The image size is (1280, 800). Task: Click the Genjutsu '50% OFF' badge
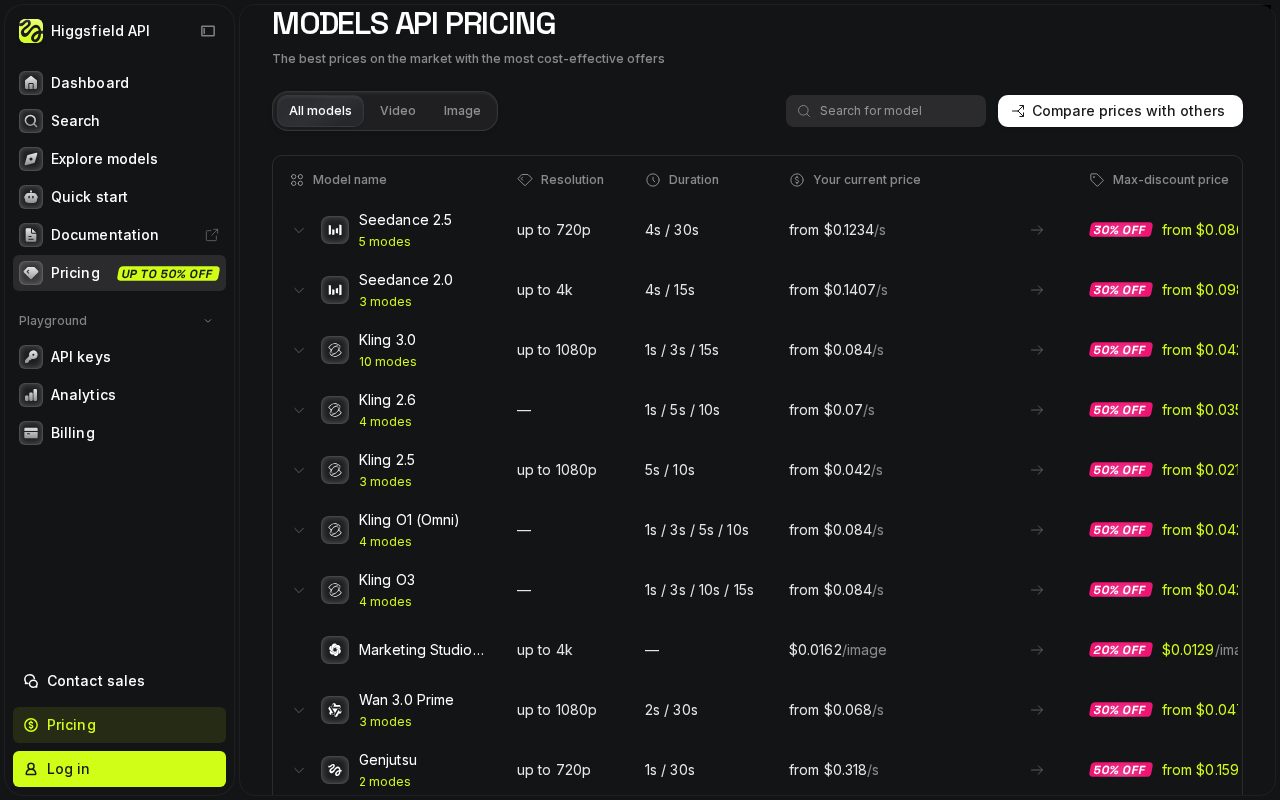[1120, 770]
